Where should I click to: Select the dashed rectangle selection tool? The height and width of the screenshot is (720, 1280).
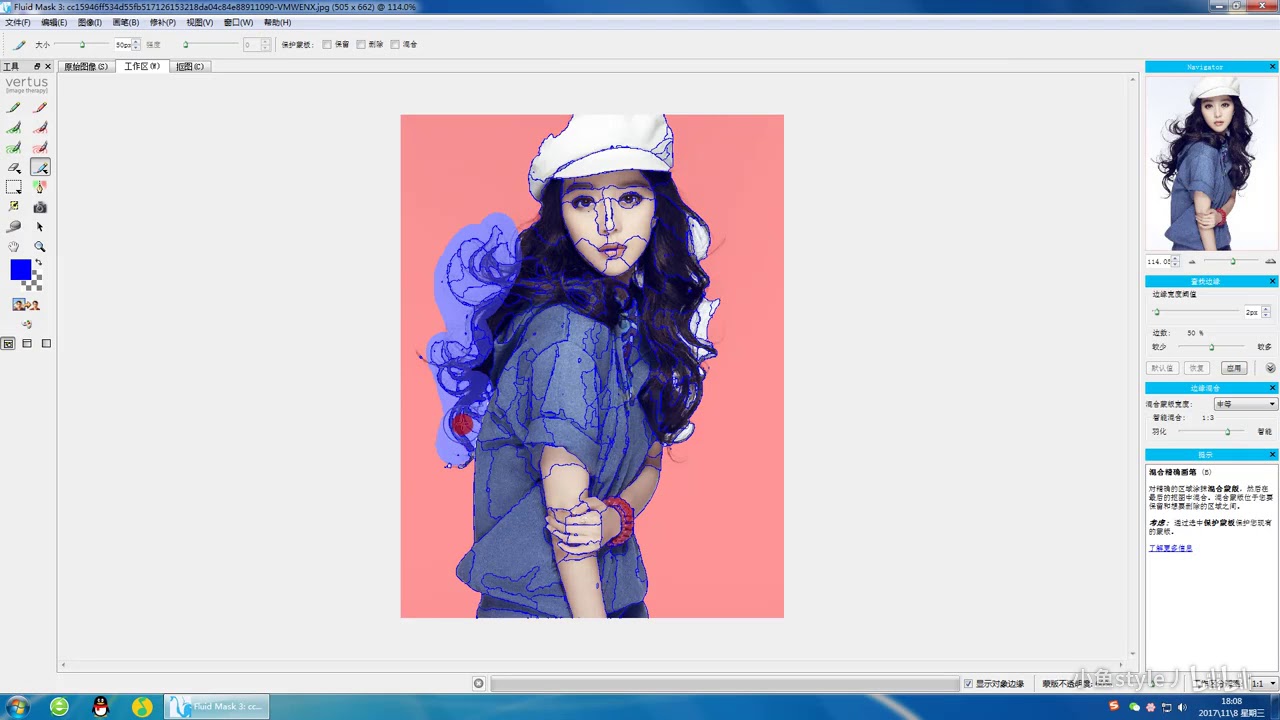coord(14,187)
